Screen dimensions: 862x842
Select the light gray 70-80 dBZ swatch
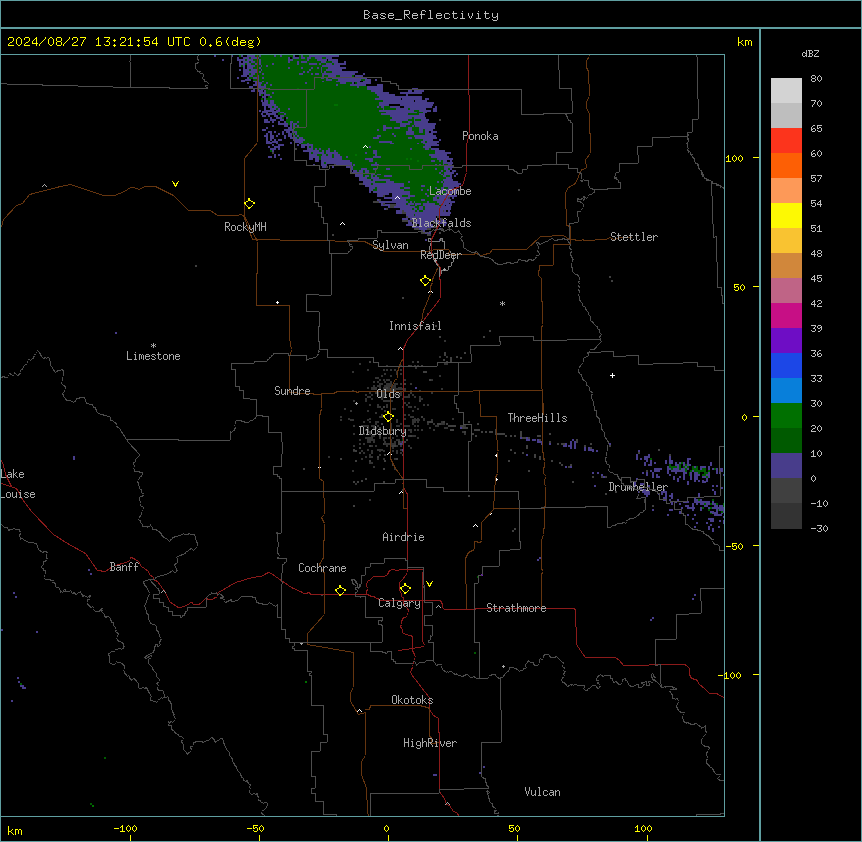786,90
